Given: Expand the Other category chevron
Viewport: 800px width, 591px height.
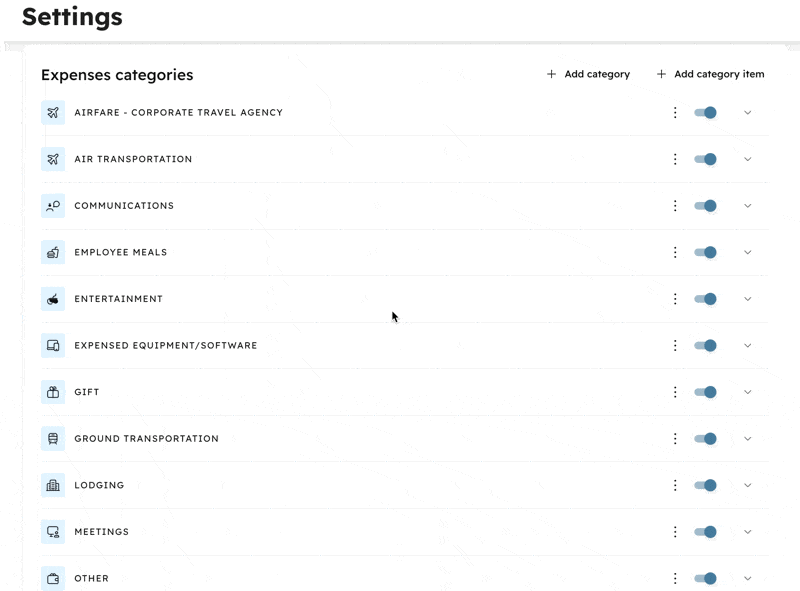Looking at the screenshot, I should (x=747, y=579).
